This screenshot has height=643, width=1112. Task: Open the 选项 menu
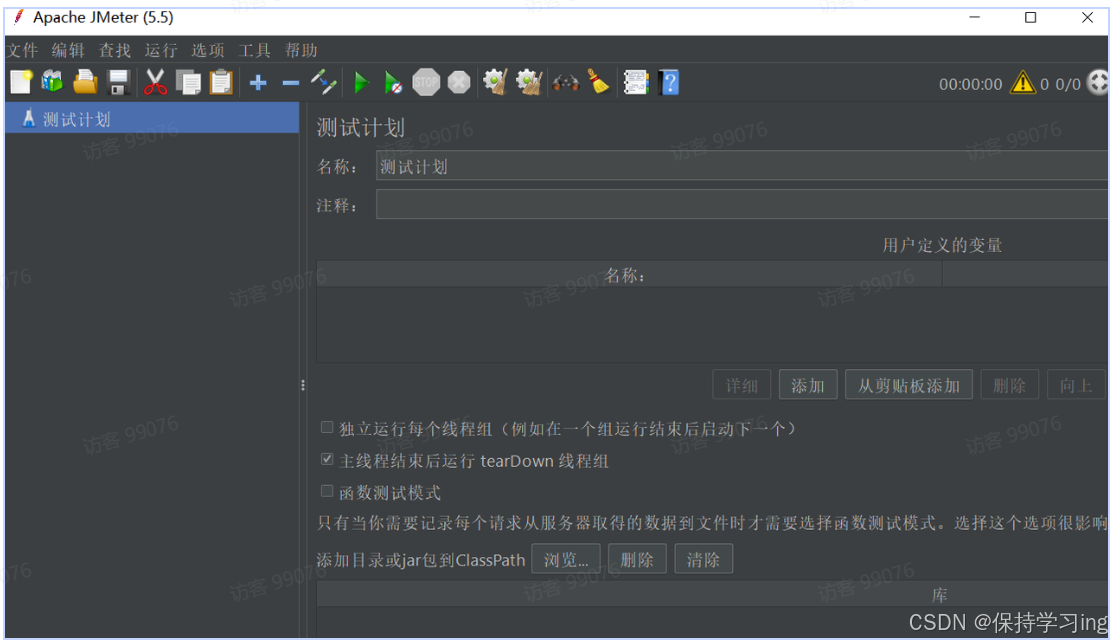tap(208, 49)
